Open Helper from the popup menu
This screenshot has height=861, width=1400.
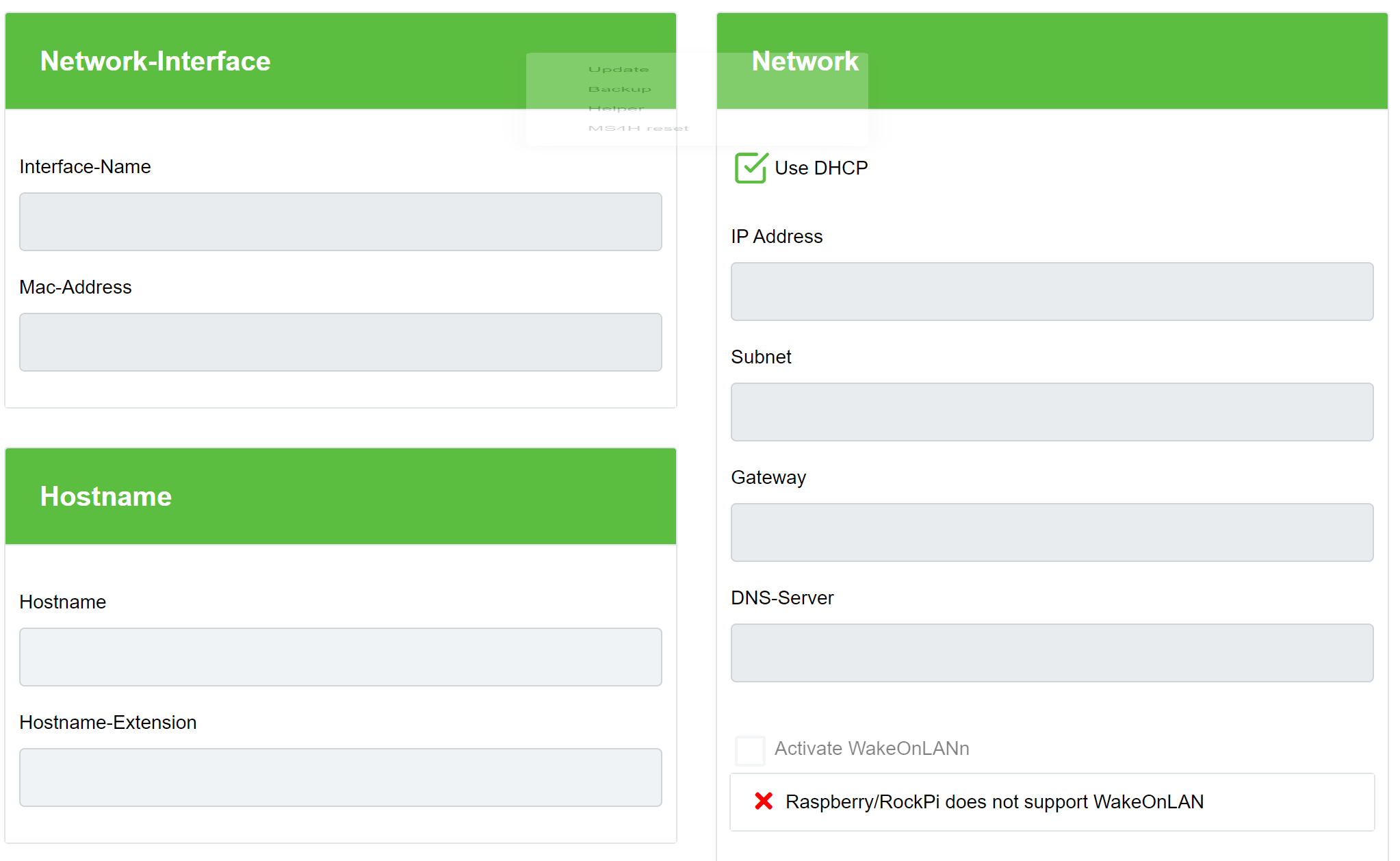click(x=616, y=109)
